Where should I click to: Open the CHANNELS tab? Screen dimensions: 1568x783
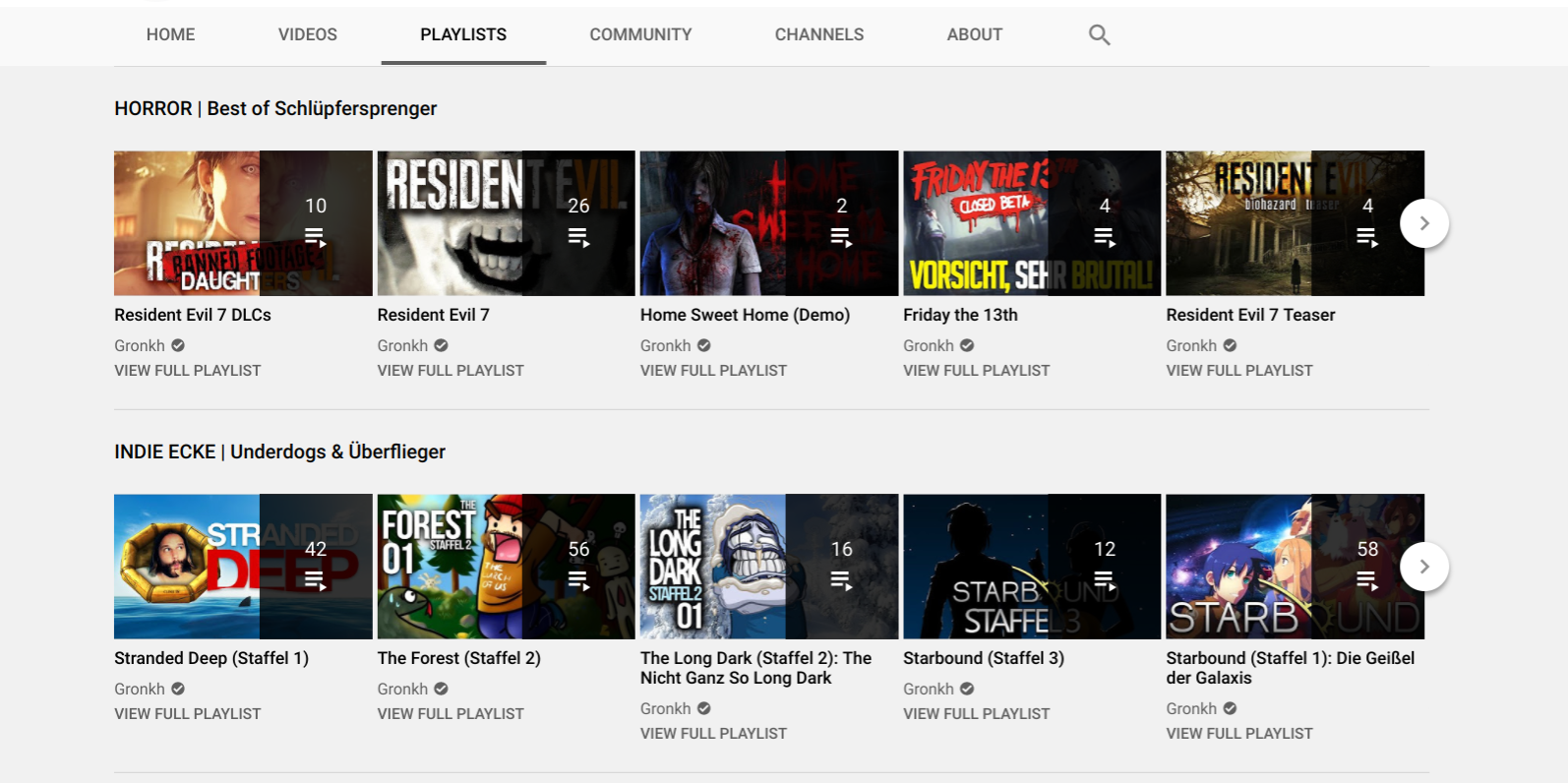click(819, 34)
